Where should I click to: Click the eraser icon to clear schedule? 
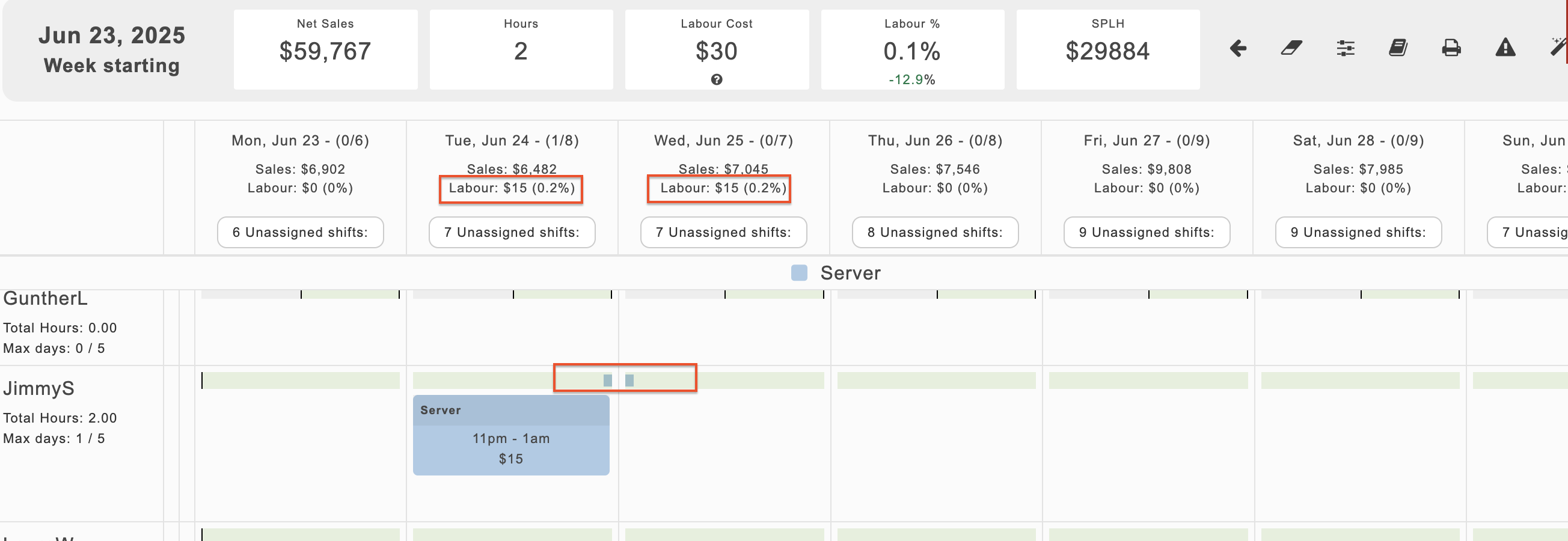[x=1291, y=48]
